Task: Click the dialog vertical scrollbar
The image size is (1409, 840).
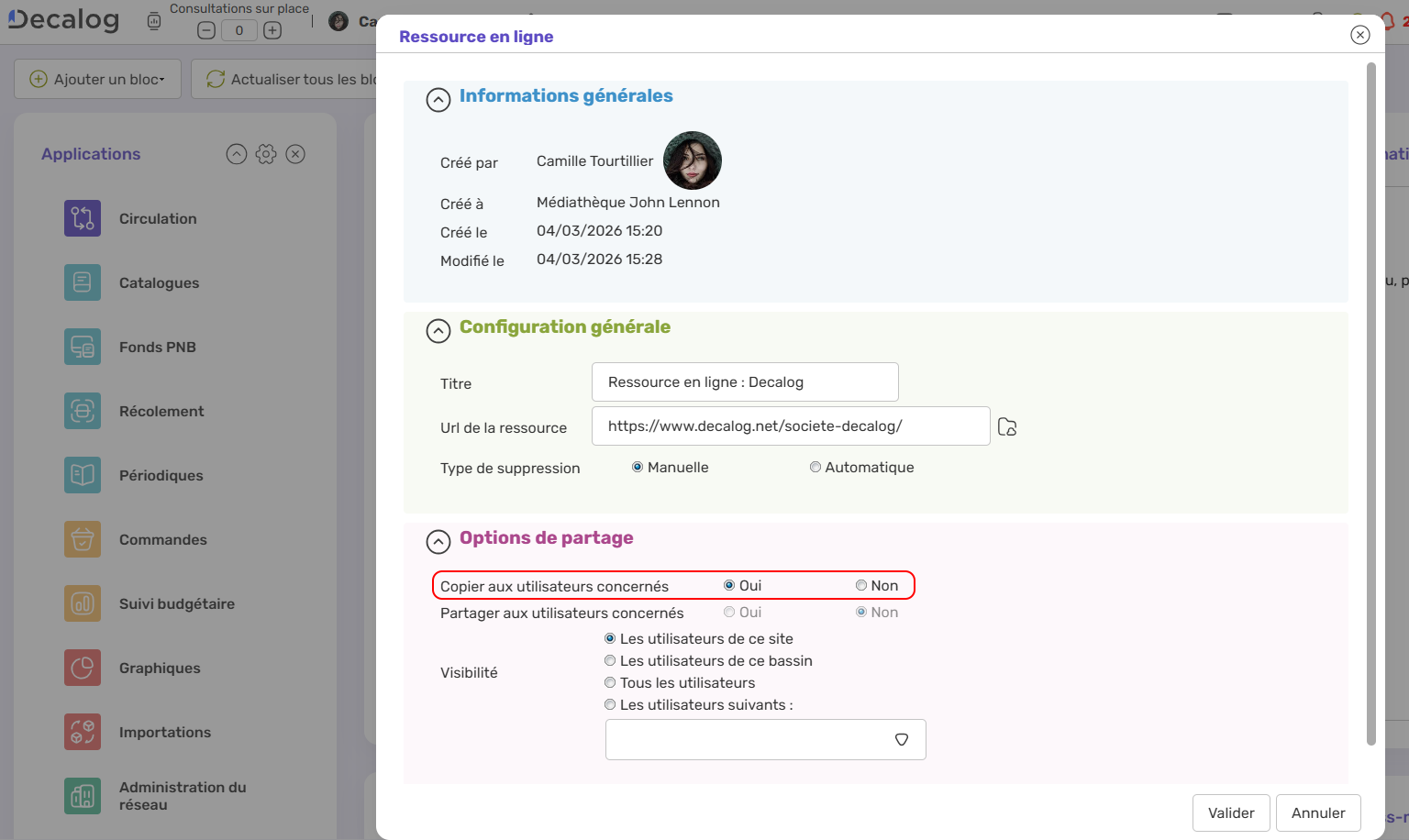Action: 1371,403
